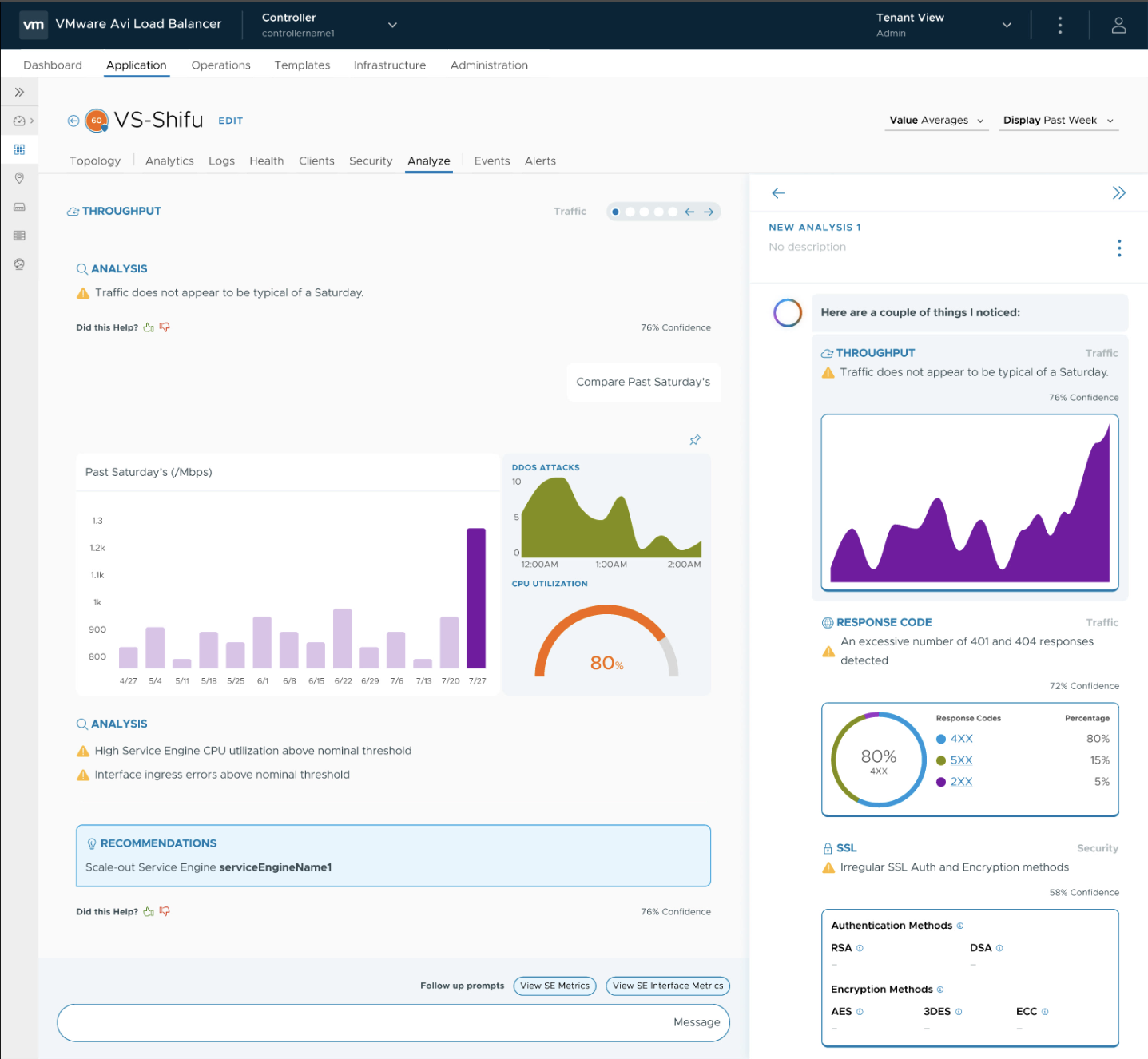Open the user profile icon
The height and width of the screenshot is (1059, 1148).
1118,25
